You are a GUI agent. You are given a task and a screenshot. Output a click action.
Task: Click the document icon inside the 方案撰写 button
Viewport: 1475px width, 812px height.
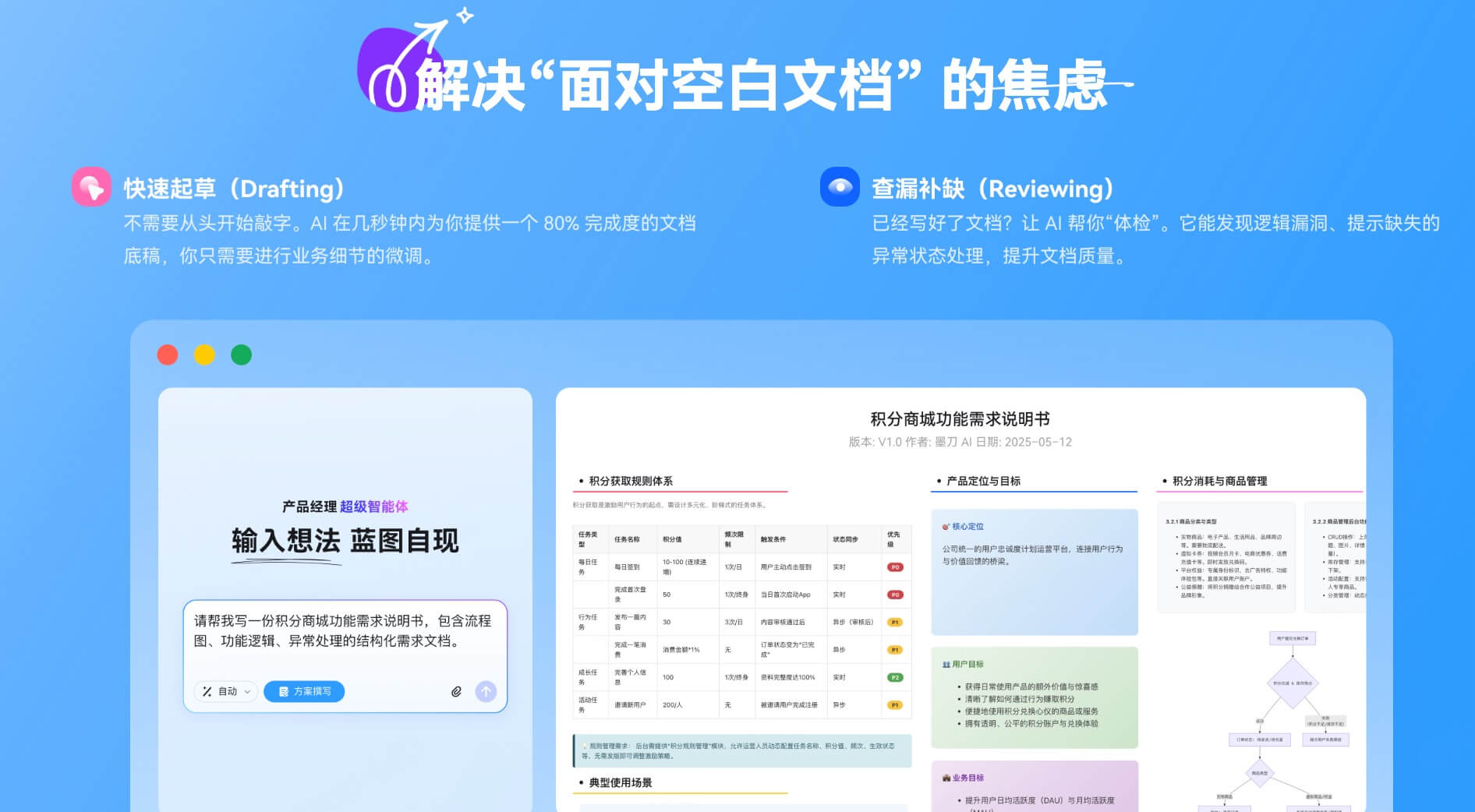(285, 691)
